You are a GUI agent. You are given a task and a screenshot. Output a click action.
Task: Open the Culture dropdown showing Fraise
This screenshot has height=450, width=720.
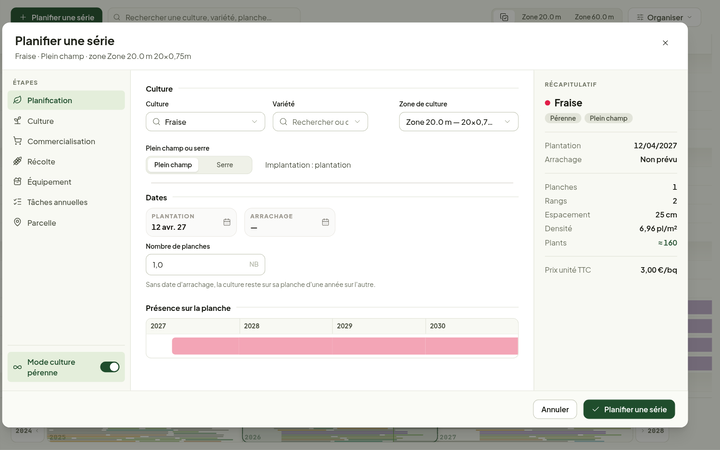(205, 122)
